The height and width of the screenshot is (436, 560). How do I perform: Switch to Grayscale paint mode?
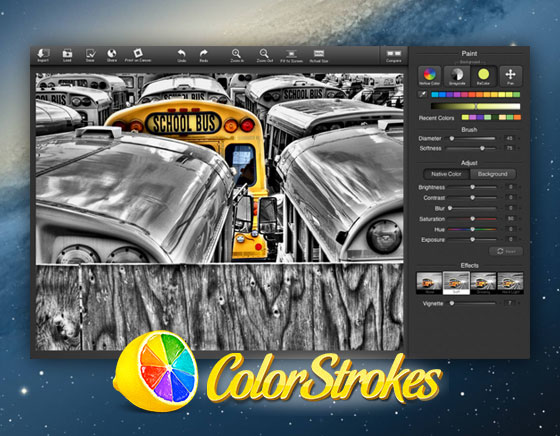point(457,76)
